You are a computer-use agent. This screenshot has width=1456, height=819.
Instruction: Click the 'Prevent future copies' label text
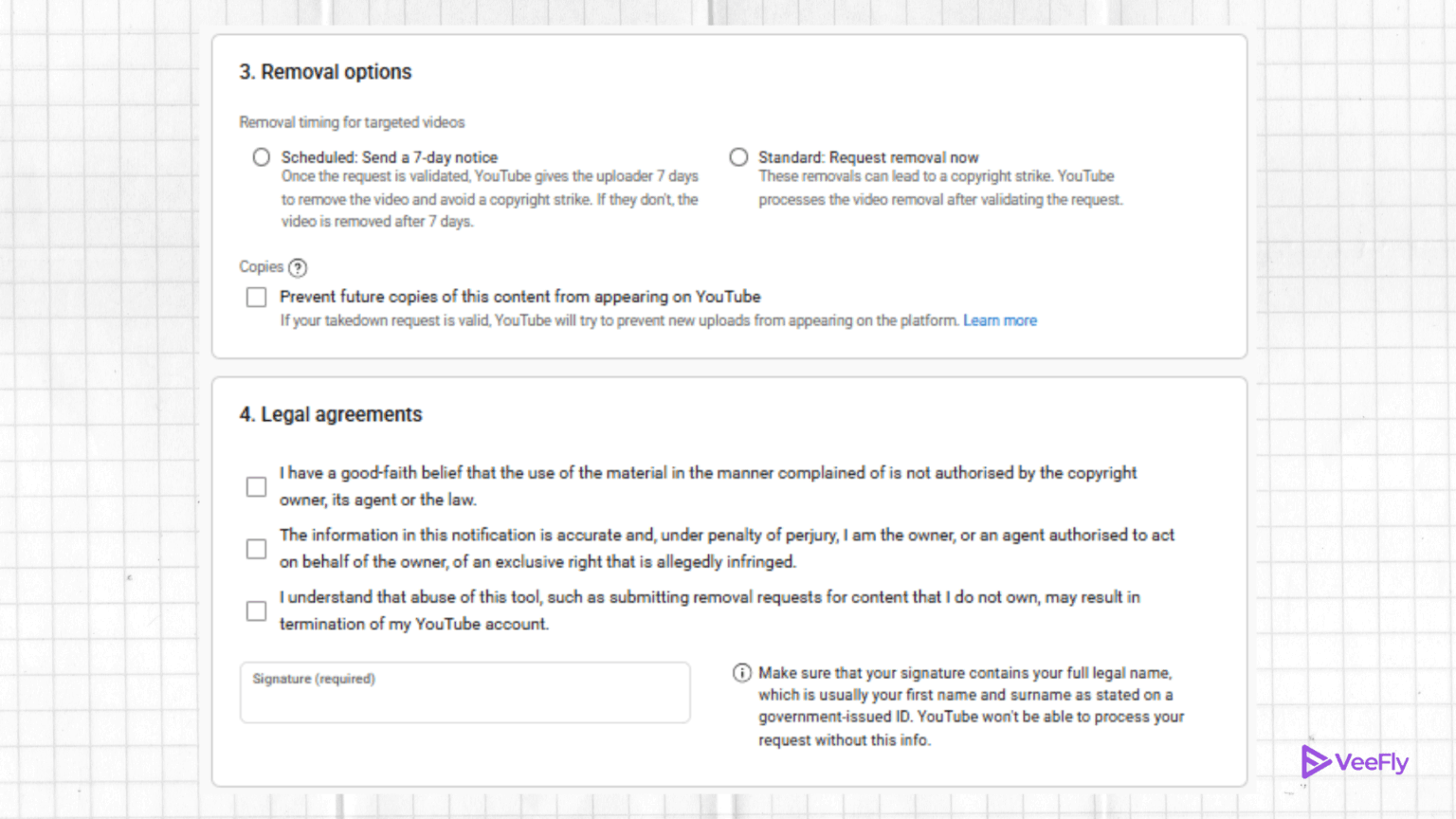[519, 297]
